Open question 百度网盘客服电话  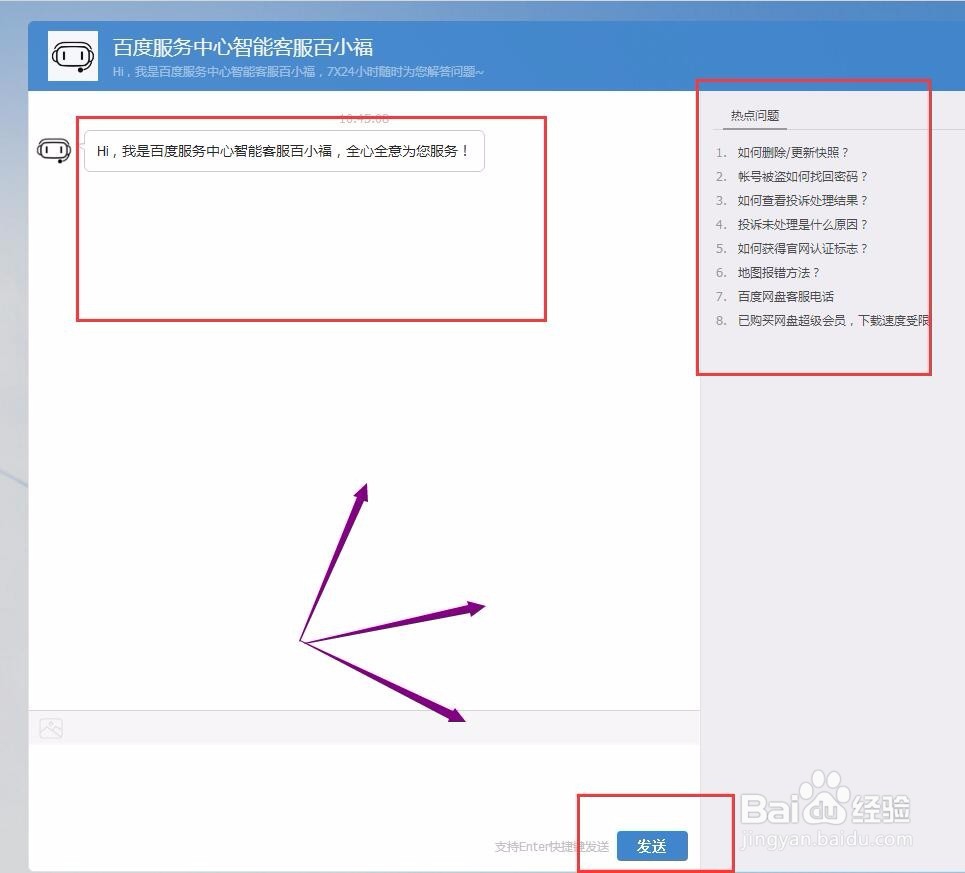(x=785, y=297)
